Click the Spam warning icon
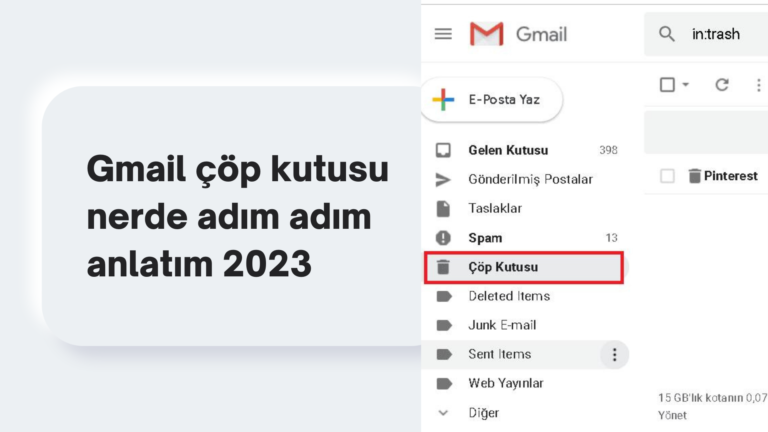 tap(443, 238)
